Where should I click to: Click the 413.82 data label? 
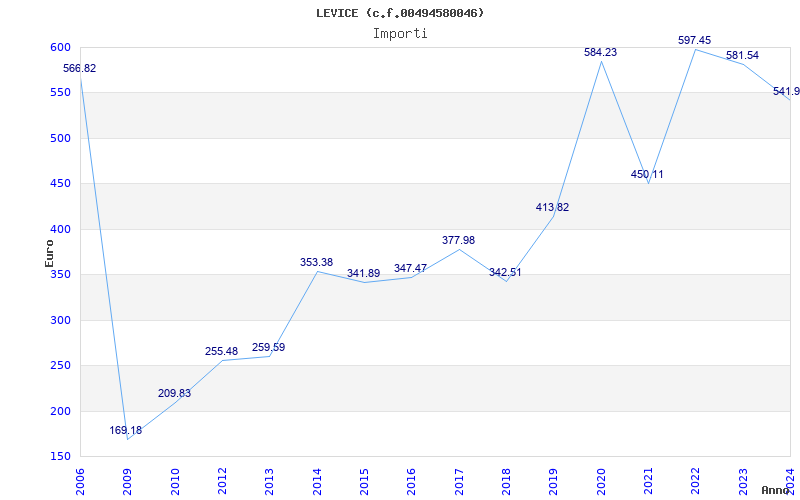tap(552, 208)
